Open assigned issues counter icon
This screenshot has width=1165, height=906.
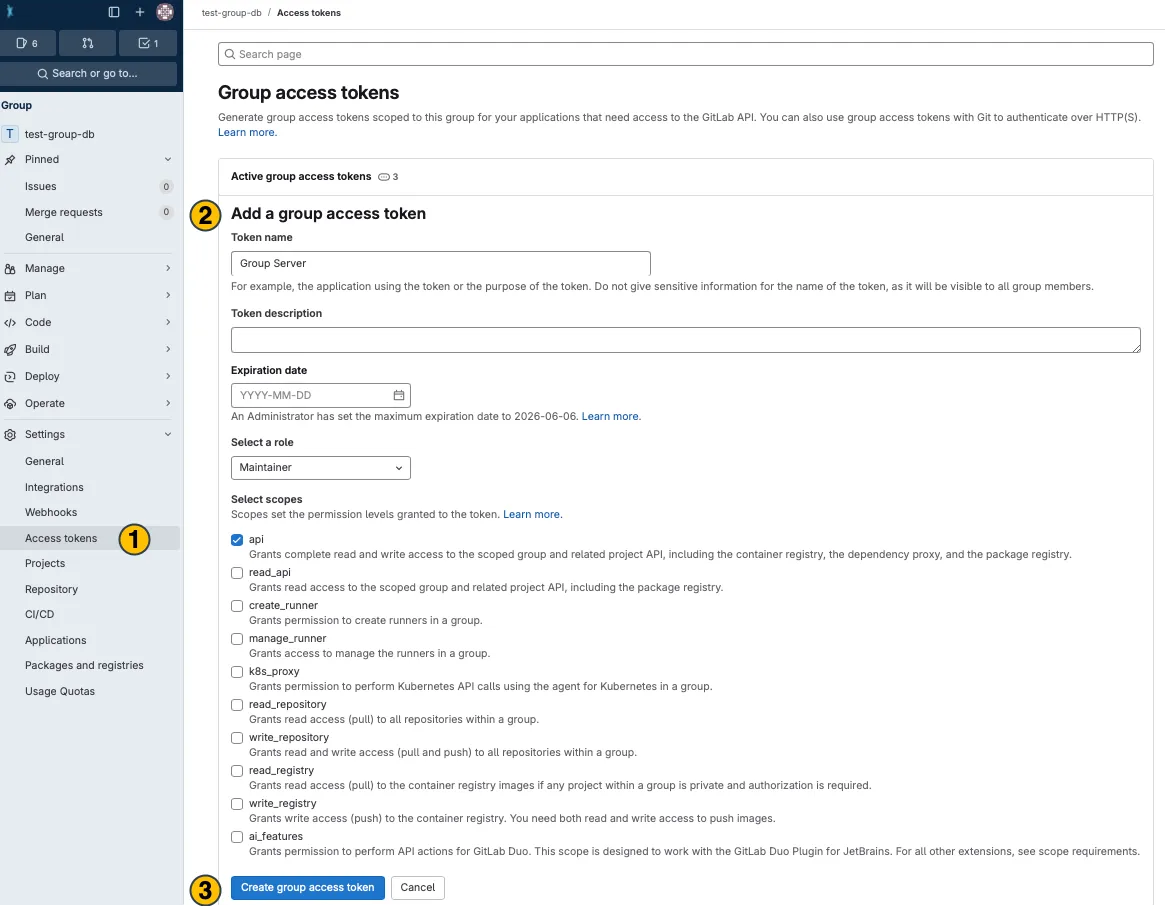click(x=28, y=43)
